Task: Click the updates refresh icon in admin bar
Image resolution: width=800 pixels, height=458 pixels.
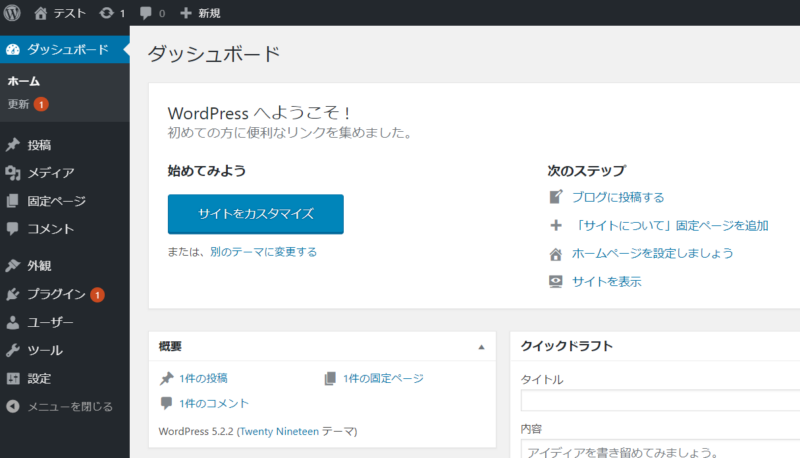Action: tap(106, 13)
